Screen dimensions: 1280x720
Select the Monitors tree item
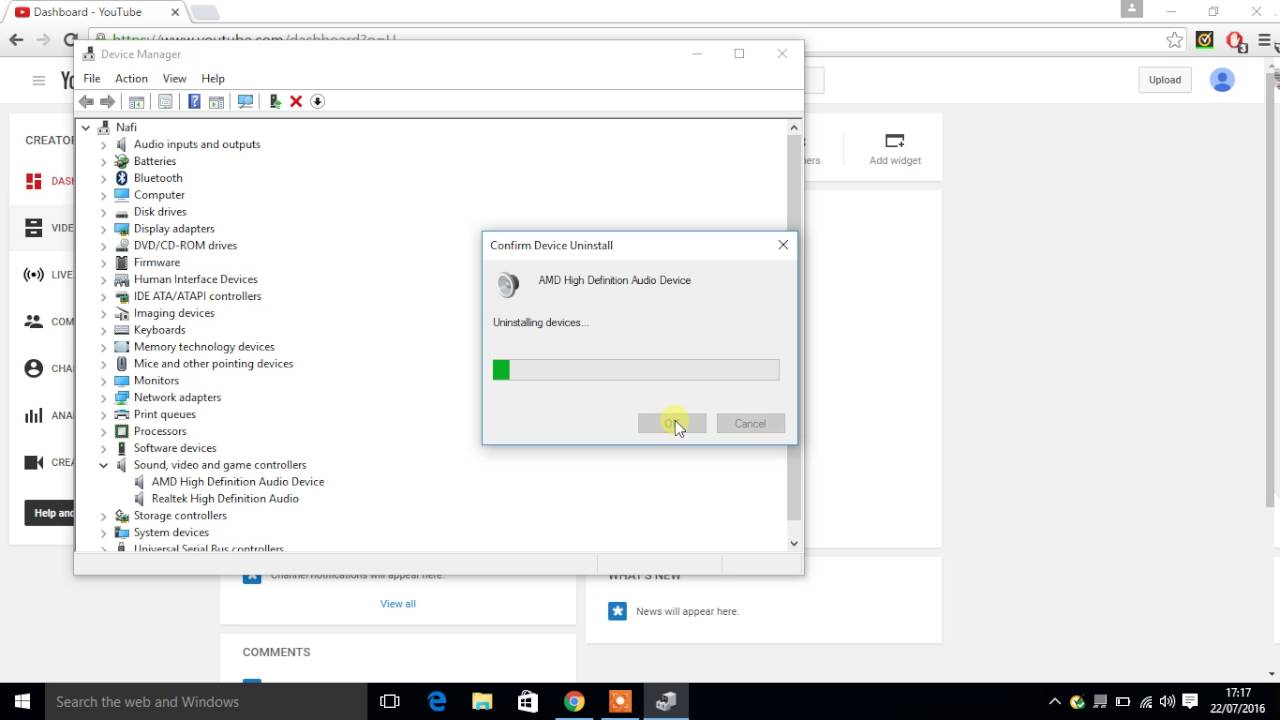(x=156, y=381)
